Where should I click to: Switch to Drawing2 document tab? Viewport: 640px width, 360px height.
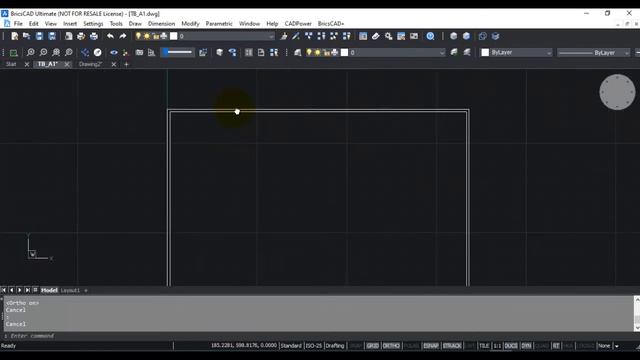tap(90, 64)
